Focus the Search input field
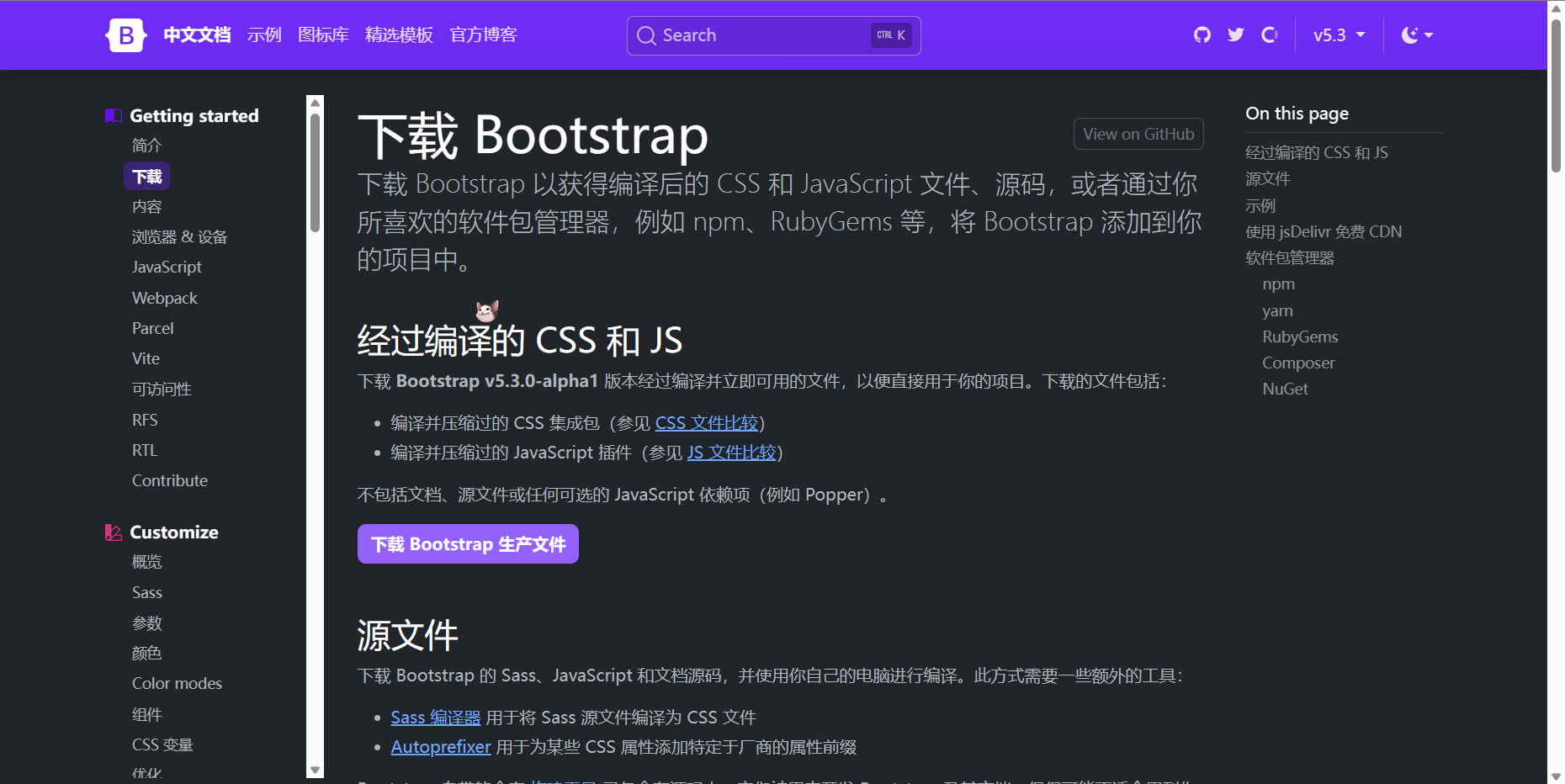The image size is (1565, 784). click(761, 35)
